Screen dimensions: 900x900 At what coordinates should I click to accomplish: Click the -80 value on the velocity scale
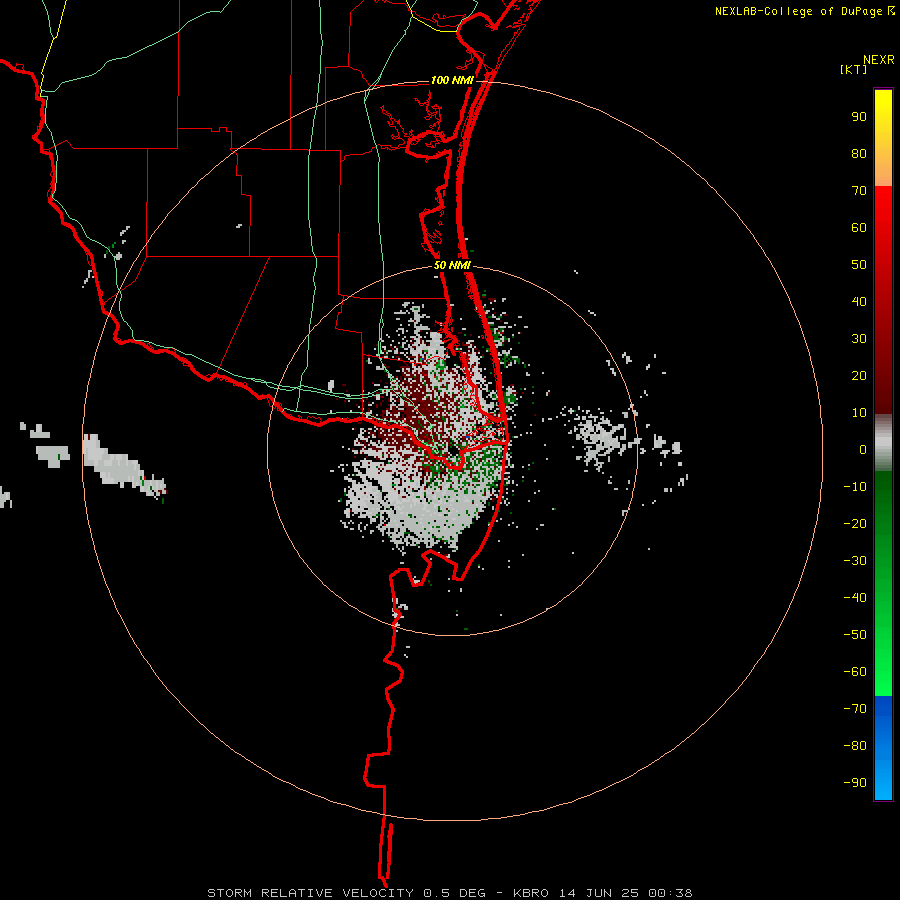(x=855, y=746)
